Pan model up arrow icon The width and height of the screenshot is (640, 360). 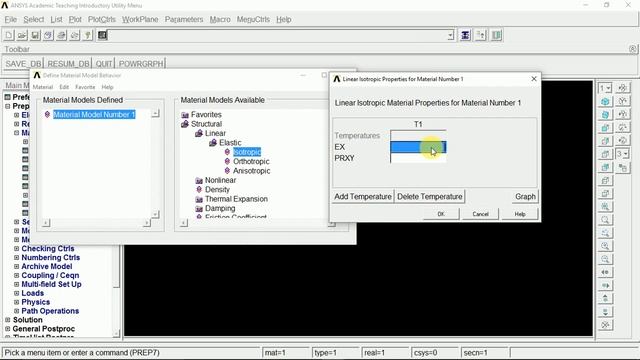[605, 298]
